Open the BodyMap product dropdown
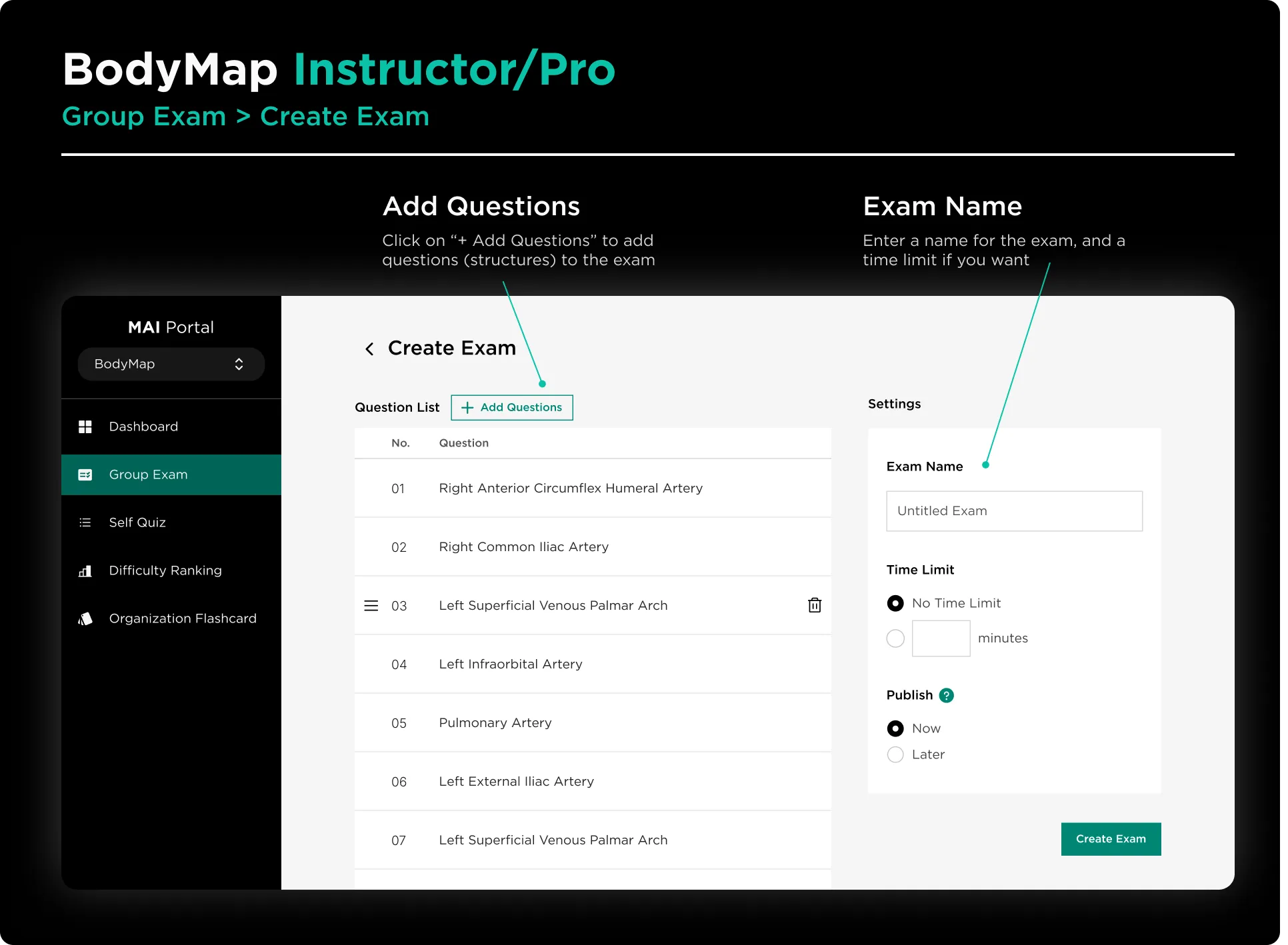 click(171, 364)
